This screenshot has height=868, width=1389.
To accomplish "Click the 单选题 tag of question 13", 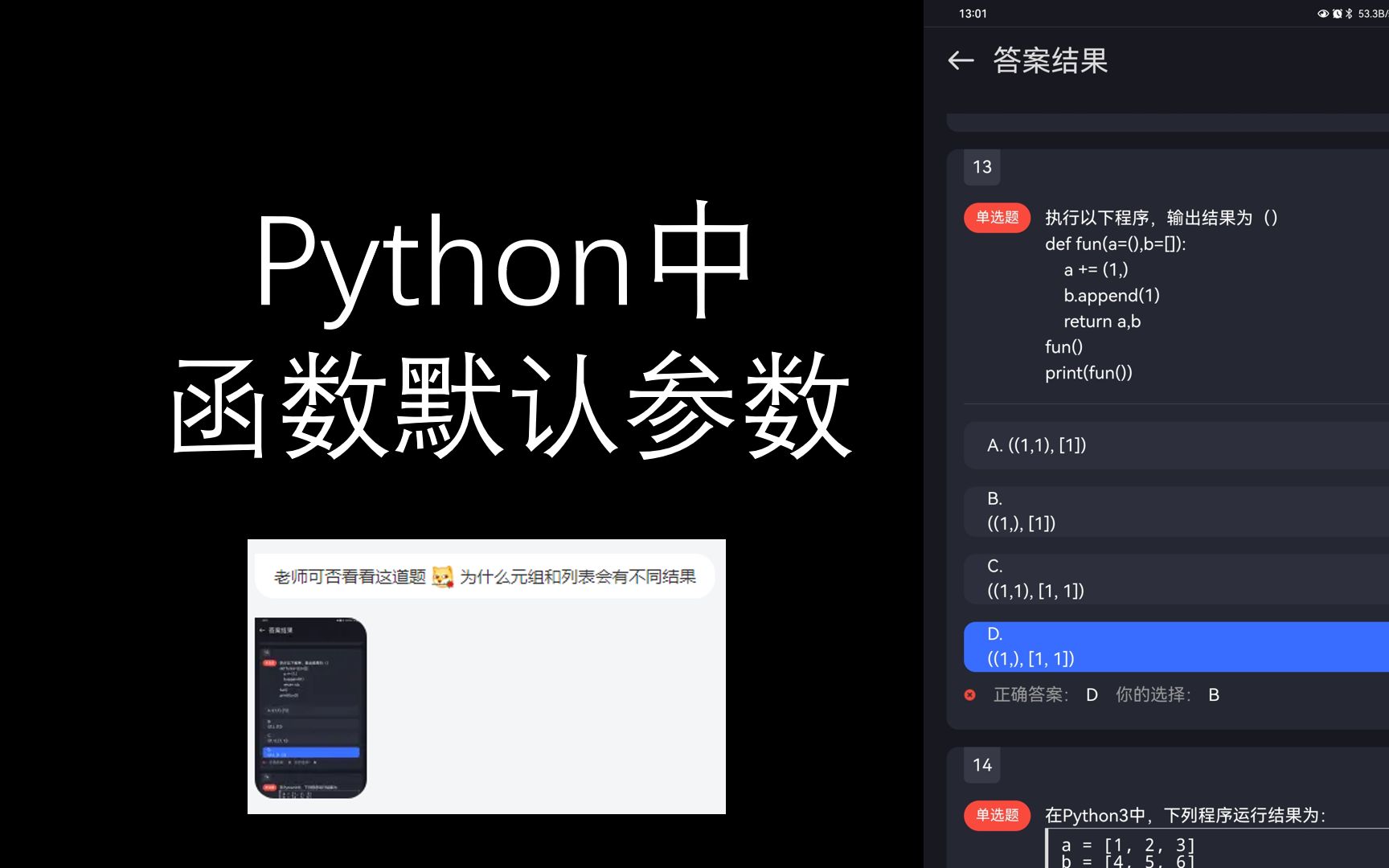I will (x=997, y=218).
